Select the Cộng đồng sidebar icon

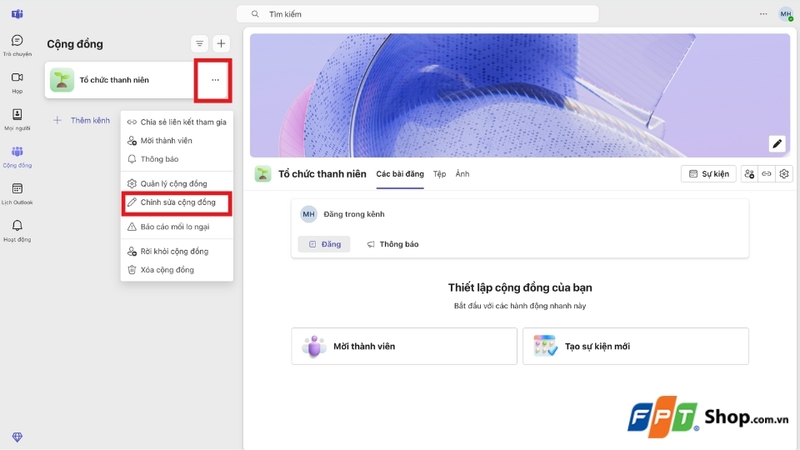tap(17, 156)
